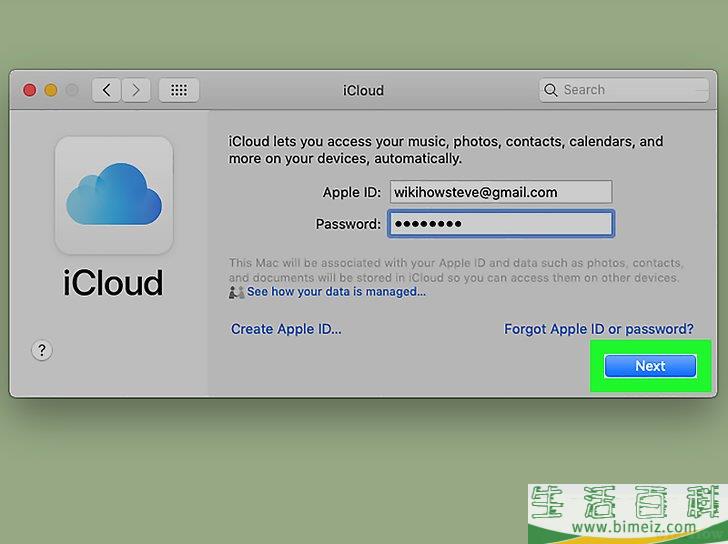Click the back navigation arrow
This screenshot has width=728, height=544.
[x=107, y=90]
